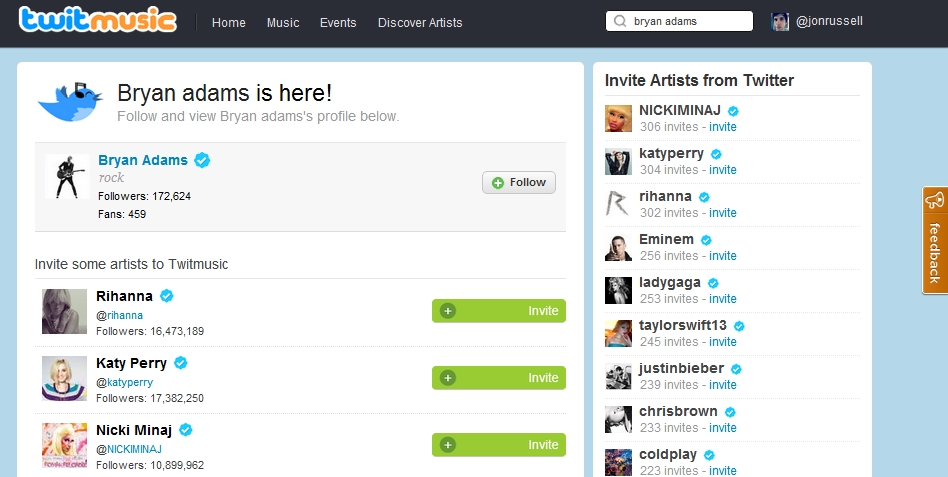
Task: Open the Home menu item
Action: coord(229,22)
